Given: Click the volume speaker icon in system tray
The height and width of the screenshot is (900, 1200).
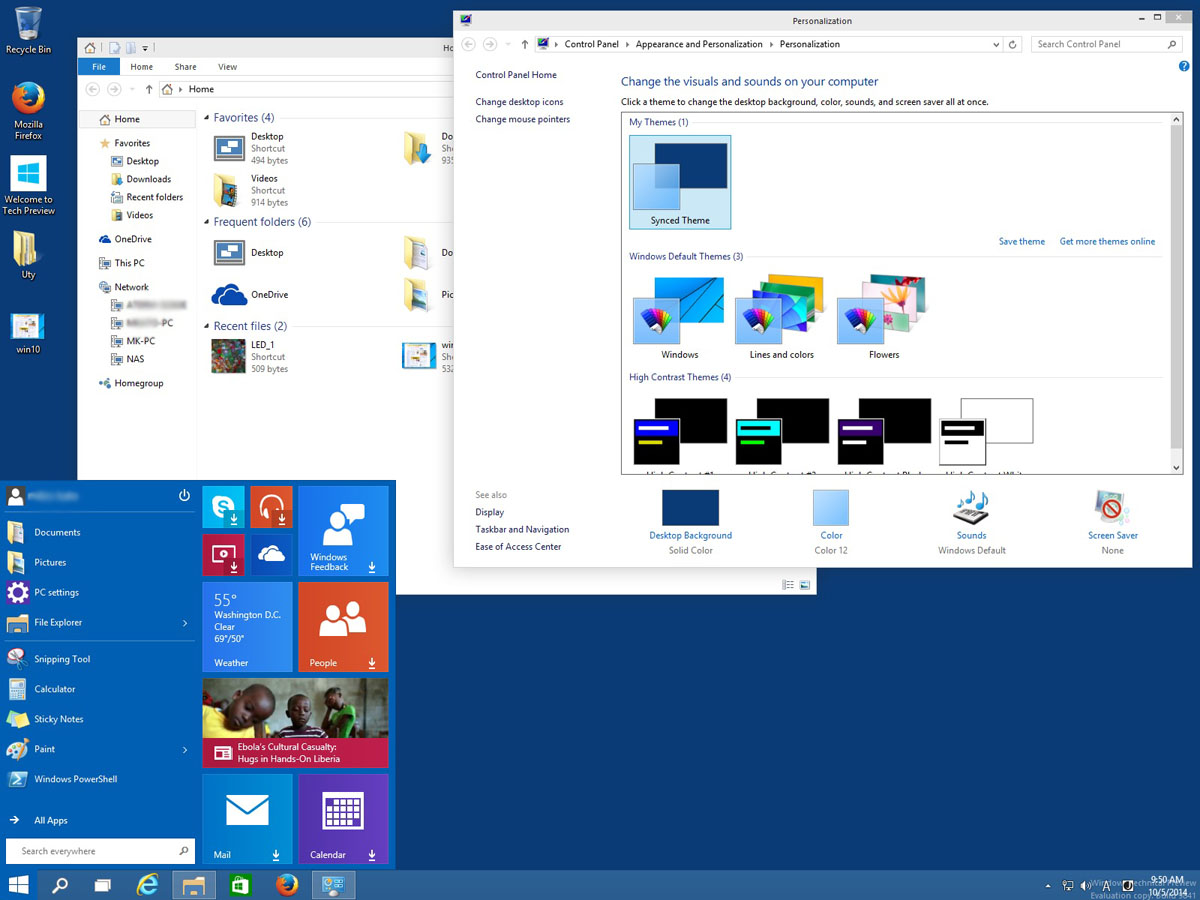Looking at the screenshot, I should pyautogui.click(x=1086, y=886).
